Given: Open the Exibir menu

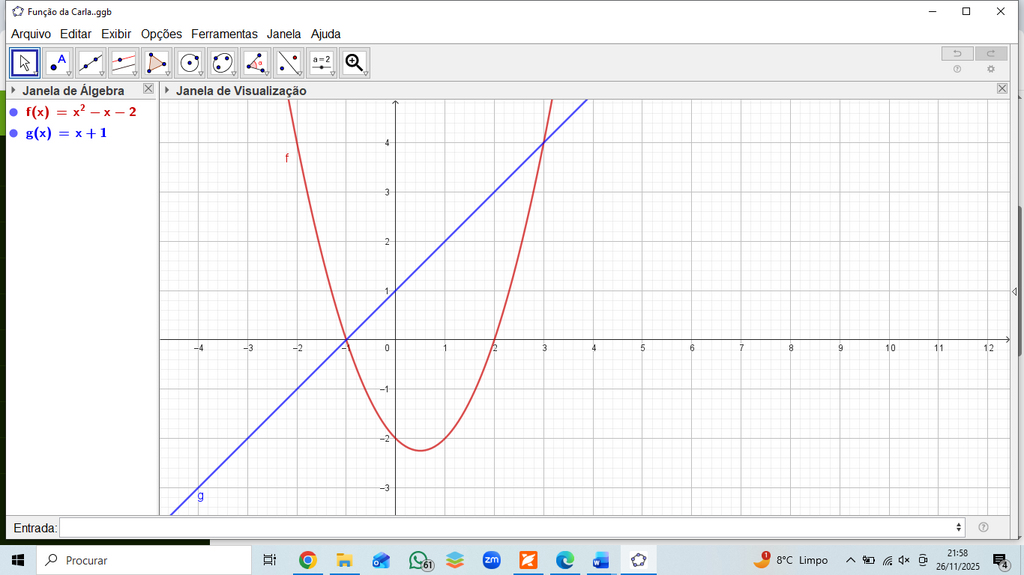Looking at the screenshot, I should click(x=116, y=34).
